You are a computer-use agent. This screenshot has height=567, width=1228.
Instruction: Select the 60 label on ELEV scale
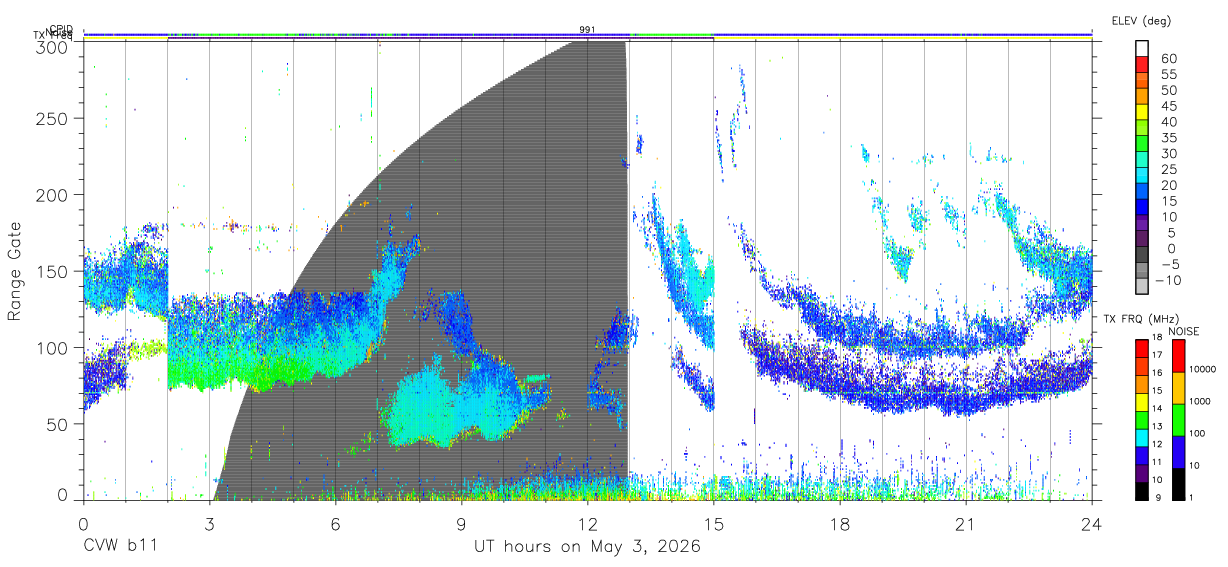coord(1168,58)
